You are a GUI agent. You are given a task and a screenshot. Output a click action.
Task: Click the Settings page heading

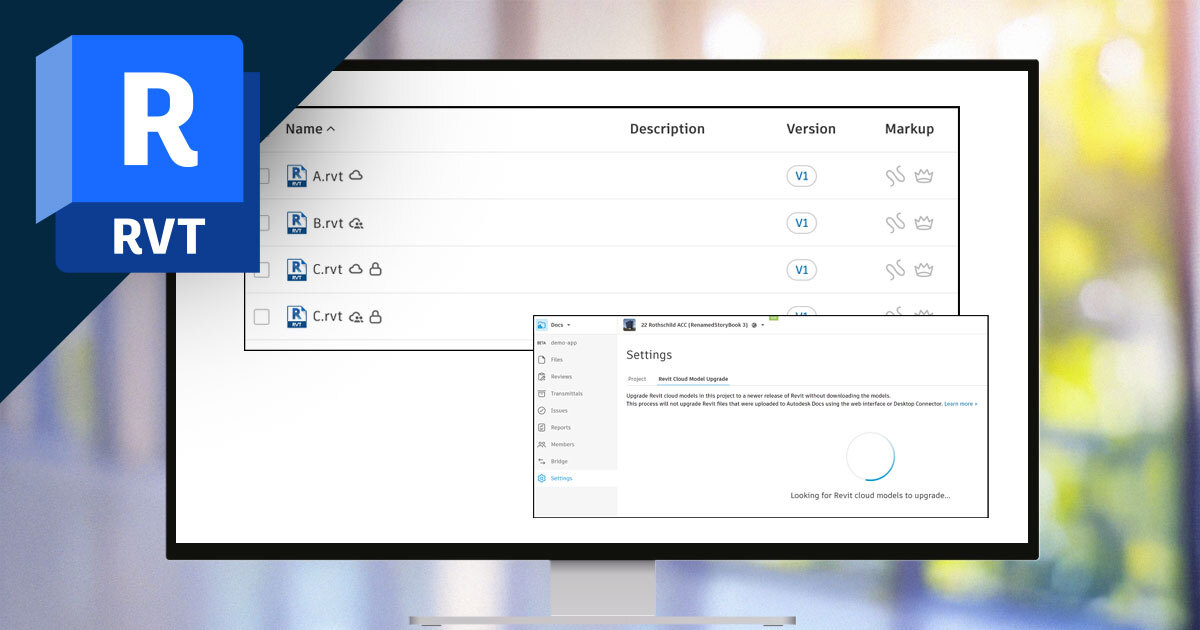[649, 355]
